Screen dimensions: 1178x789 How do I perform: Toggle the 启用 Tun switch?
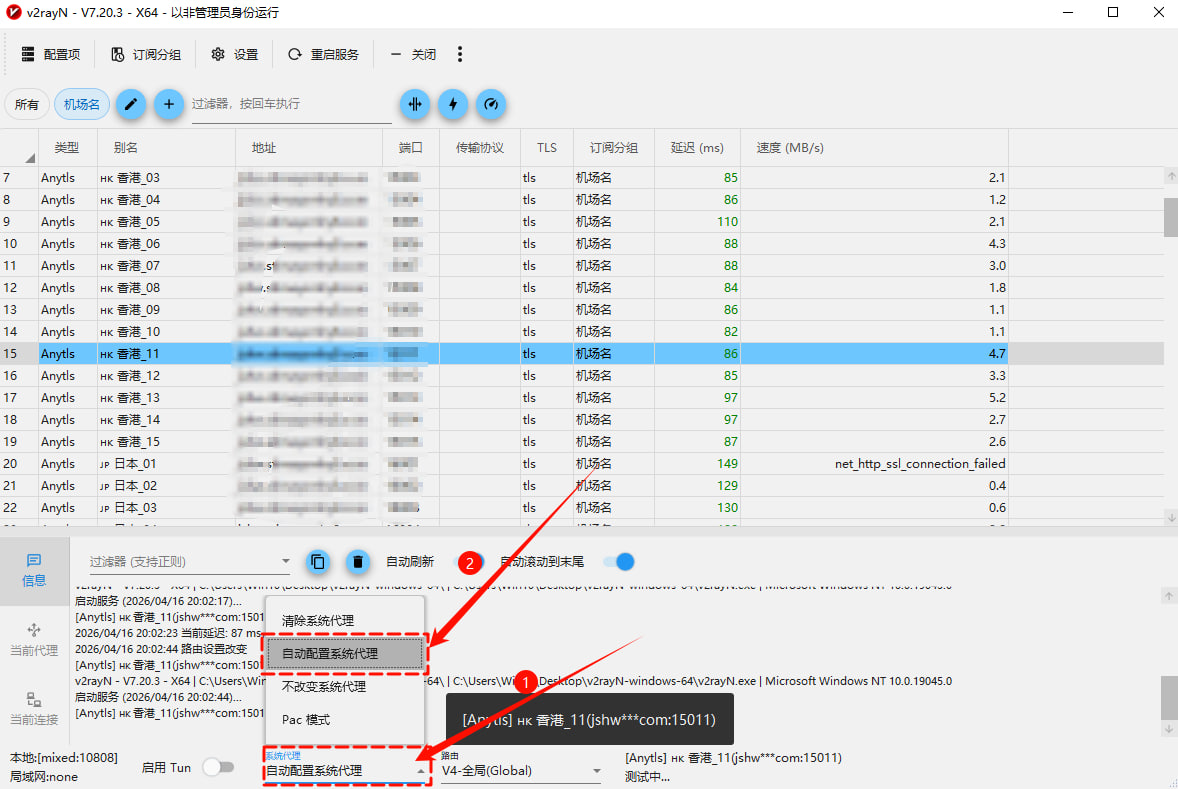[x=219, y=767]
